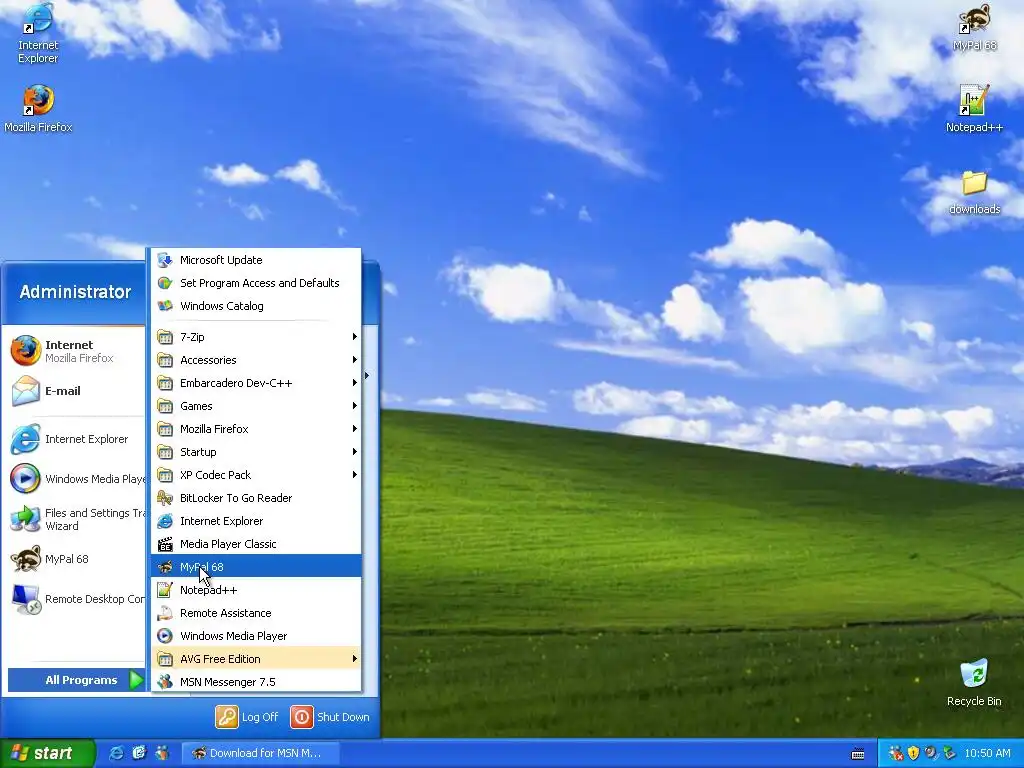Image resolution: width=1024 pixels, height=768 pixels.
Task: Launch MSN Messenger 7.5
Action: click(256, 682)
